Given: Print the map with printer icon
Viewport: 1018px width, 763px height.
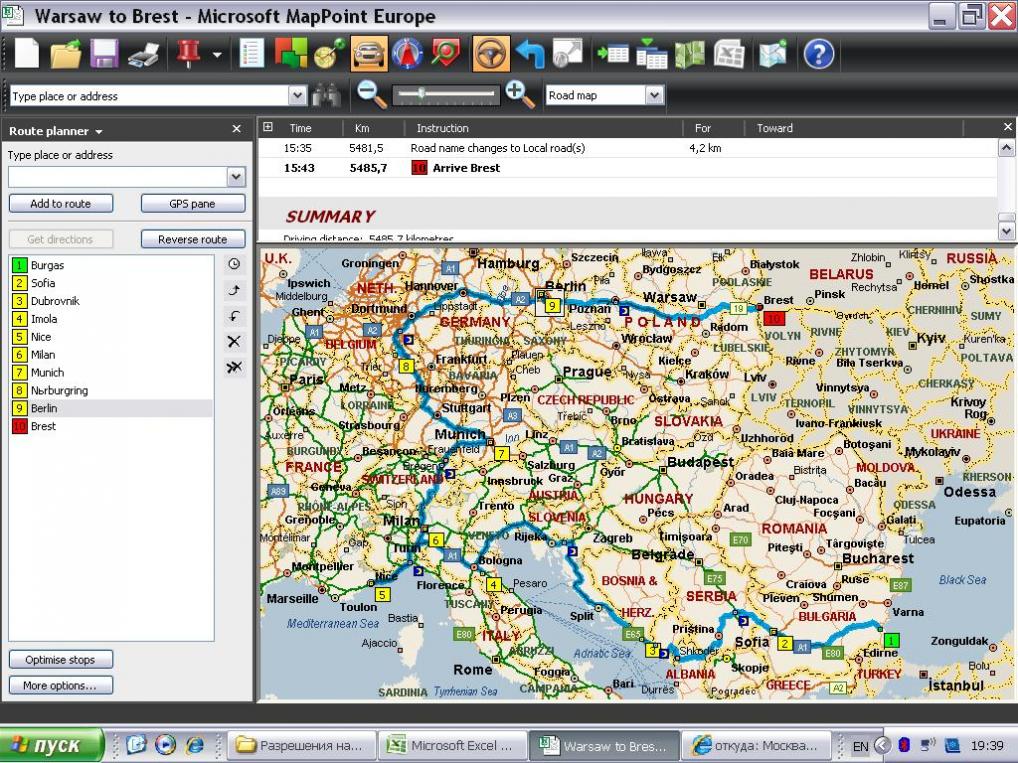Looking at the screenshot, I should click(143, 53).
